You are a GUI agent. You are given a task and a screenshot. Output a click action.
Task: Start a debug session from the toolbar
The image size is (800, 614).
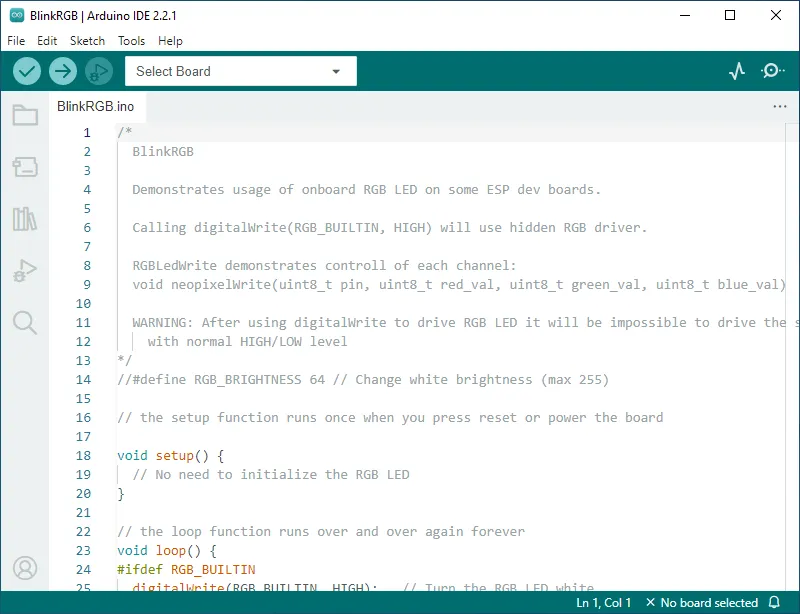coord(97,71)
